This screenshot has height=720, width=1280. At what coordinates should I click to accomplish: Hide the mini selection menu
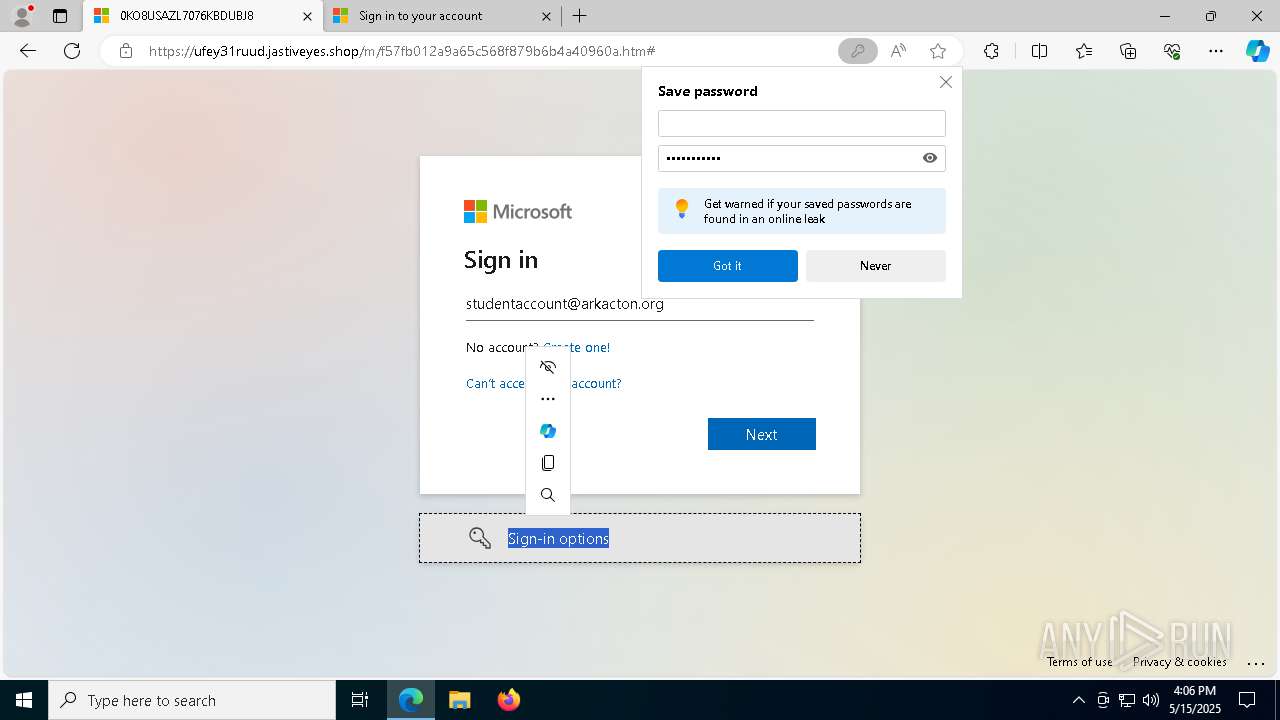tap(548, 367)
